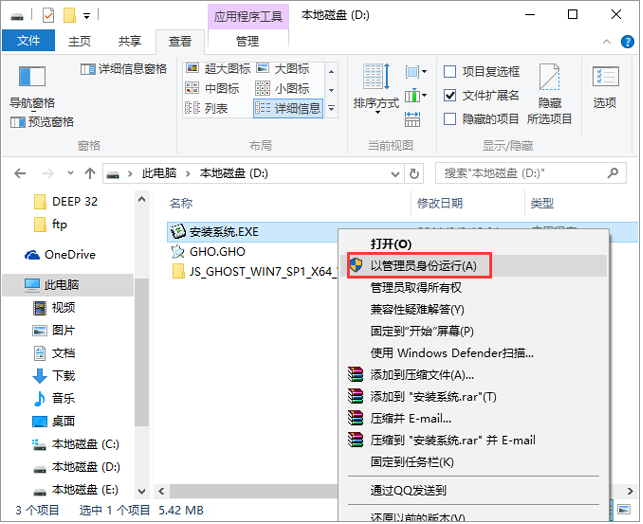Viewport: 643px width, 524px height.
Task: Select List layout option
Action: [x=206, y=108]
